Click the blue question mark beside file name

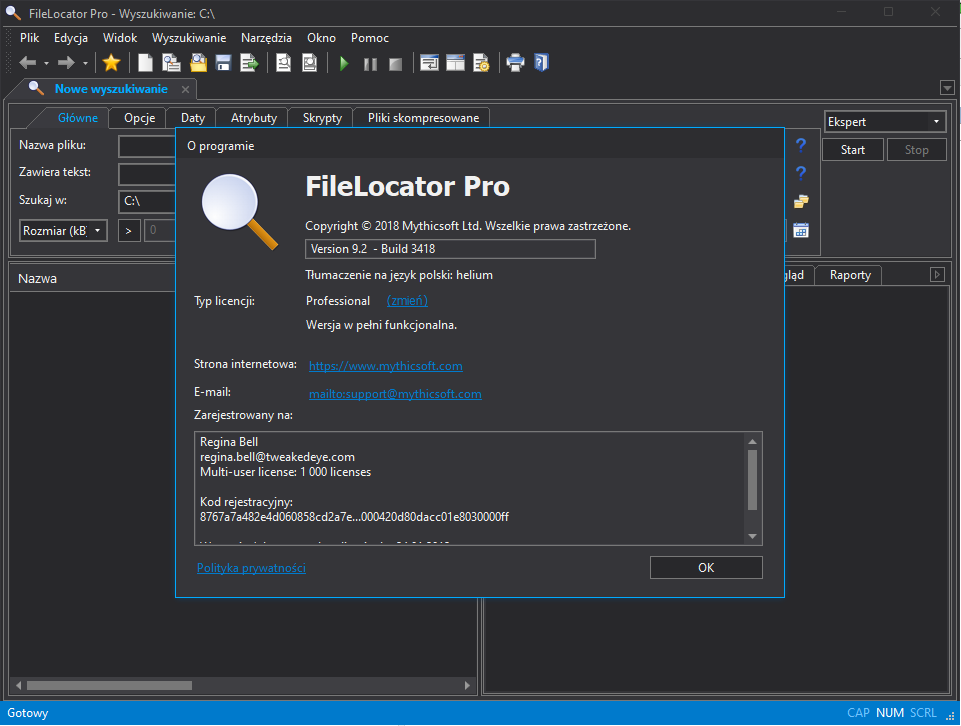pos(800,145)
